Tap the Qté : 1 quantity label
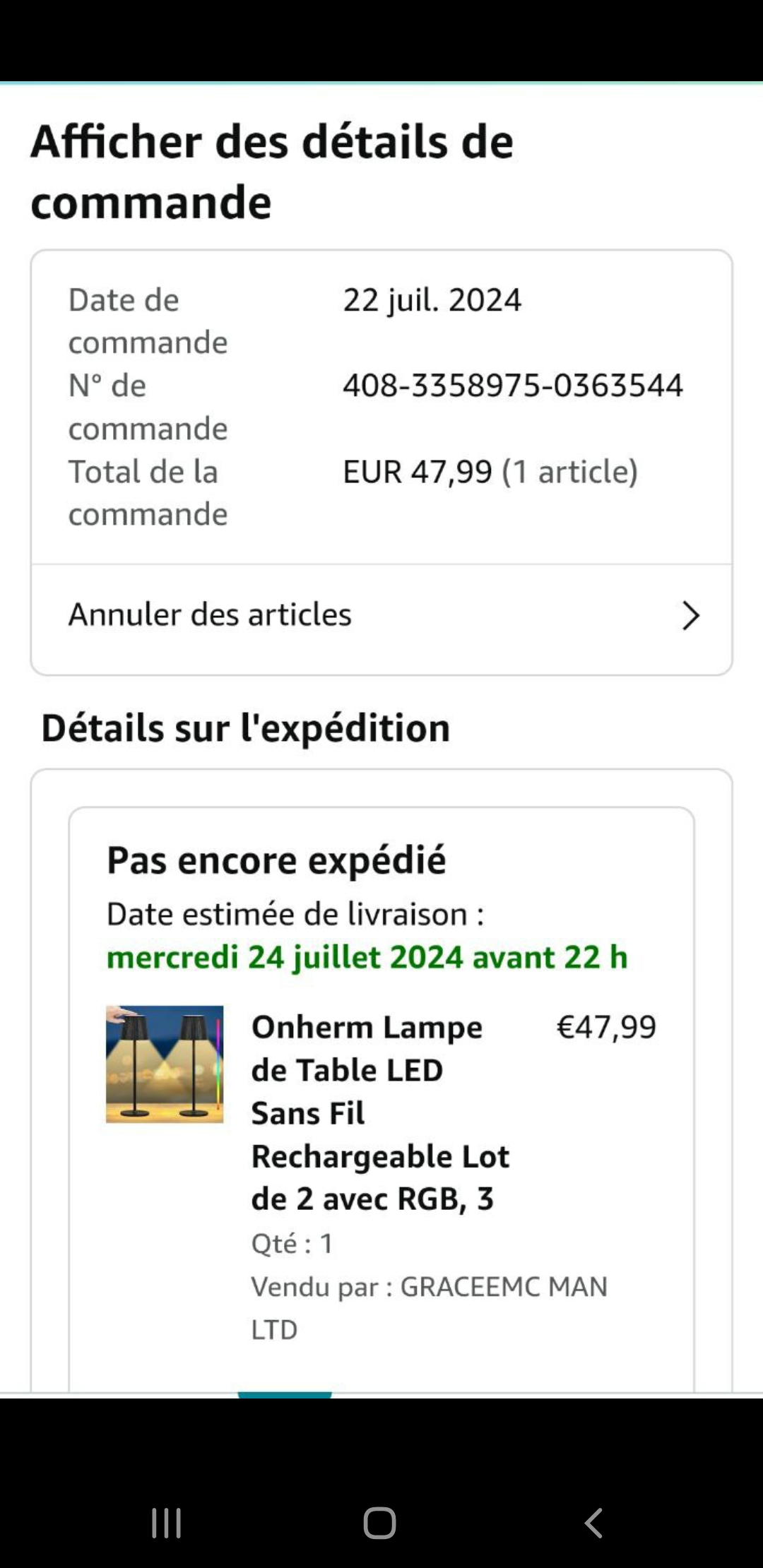This screenshot has height=1568, width=763. 292,1243
